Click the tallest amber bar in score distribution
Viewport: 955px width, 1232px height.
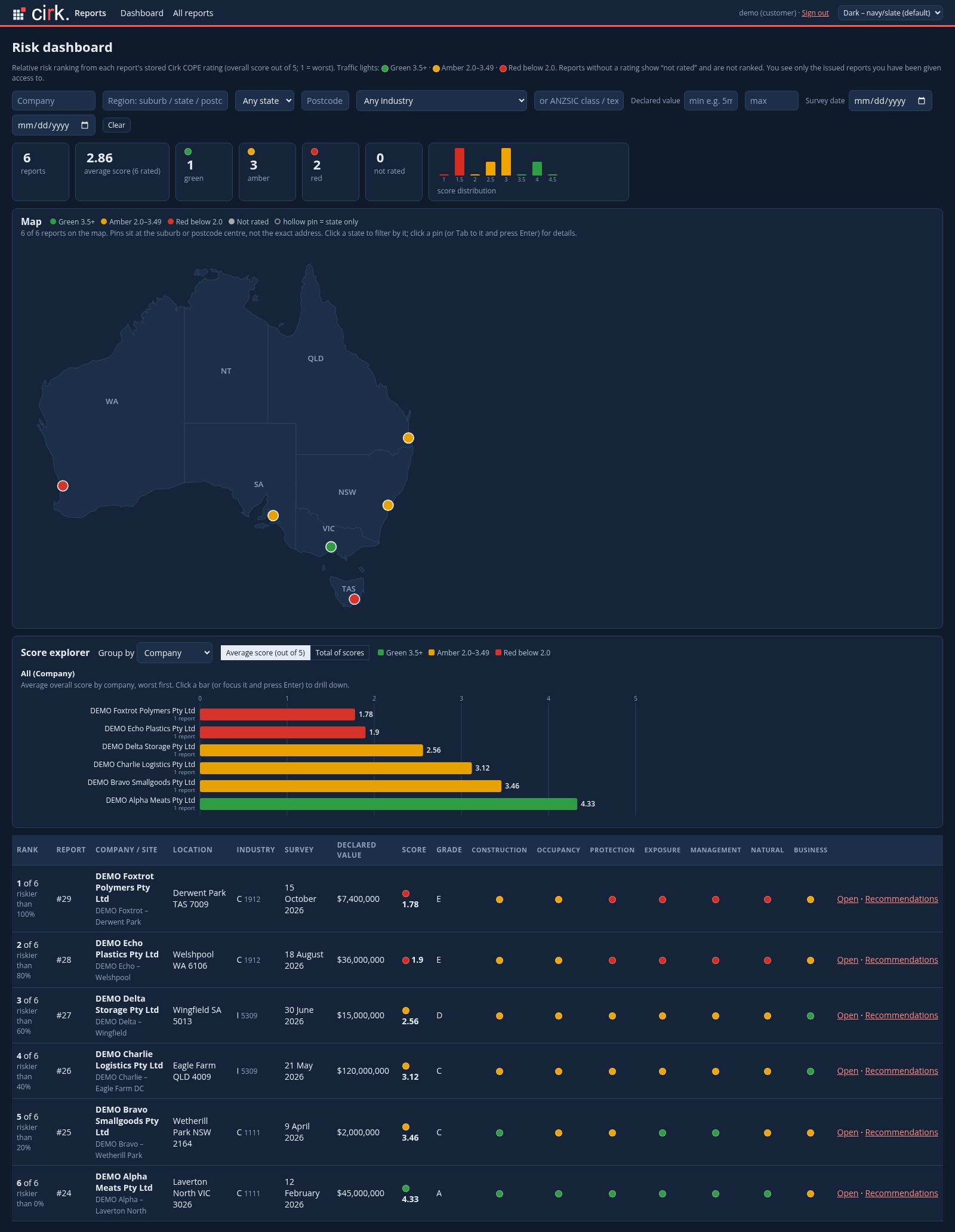[506, 162]
